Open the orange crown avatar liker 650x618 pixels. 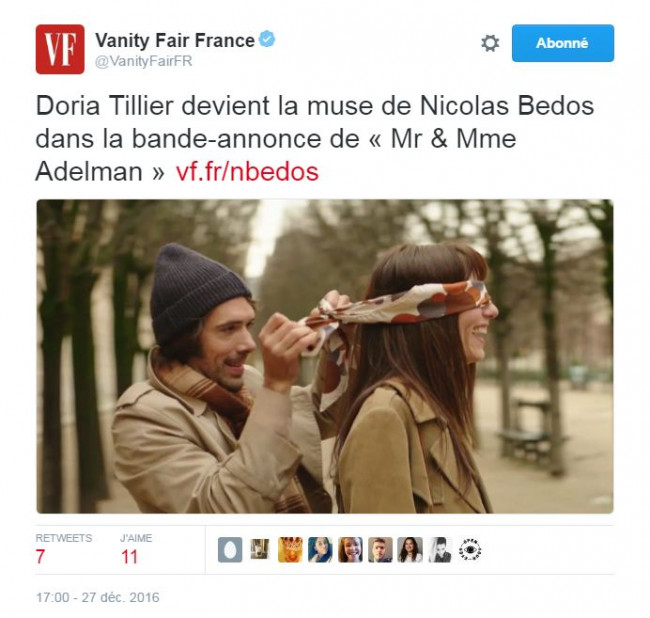tap(290, 550)
